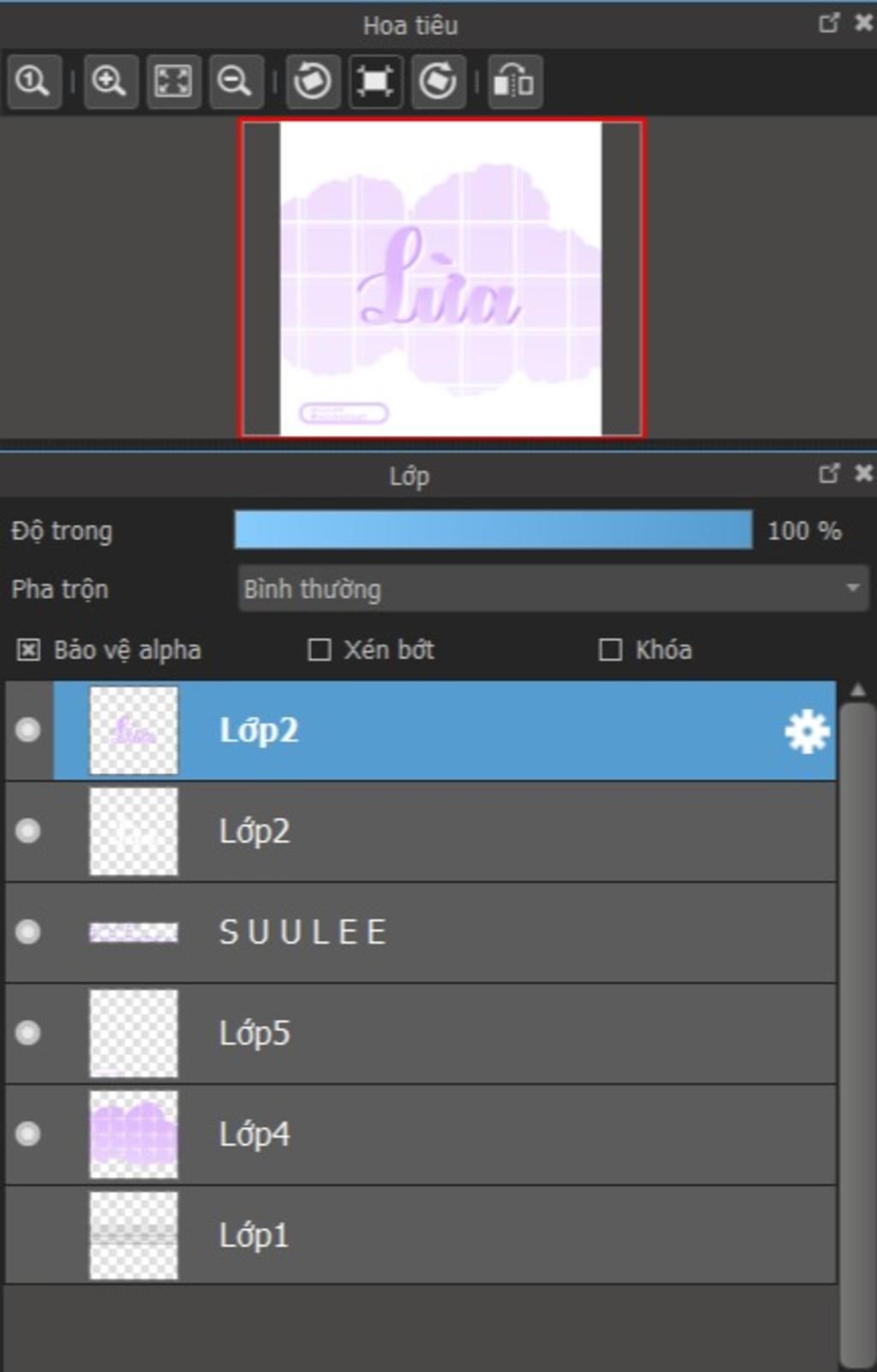Reset canvas rotation in navigator
The image size is (877, 1372).
(375, 82)
